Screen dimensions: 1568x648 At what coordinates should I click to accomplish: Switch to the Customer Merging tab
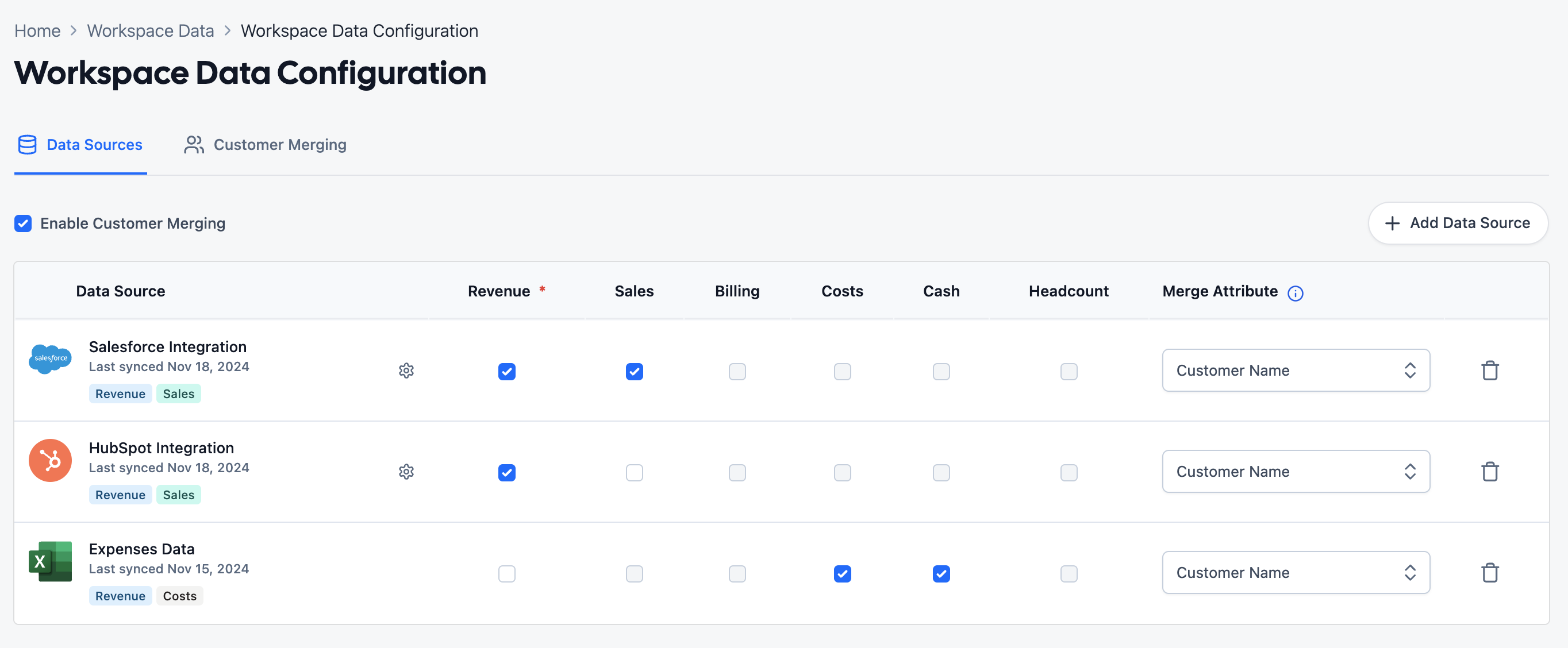pyautogui.click(x=266, y=145)
